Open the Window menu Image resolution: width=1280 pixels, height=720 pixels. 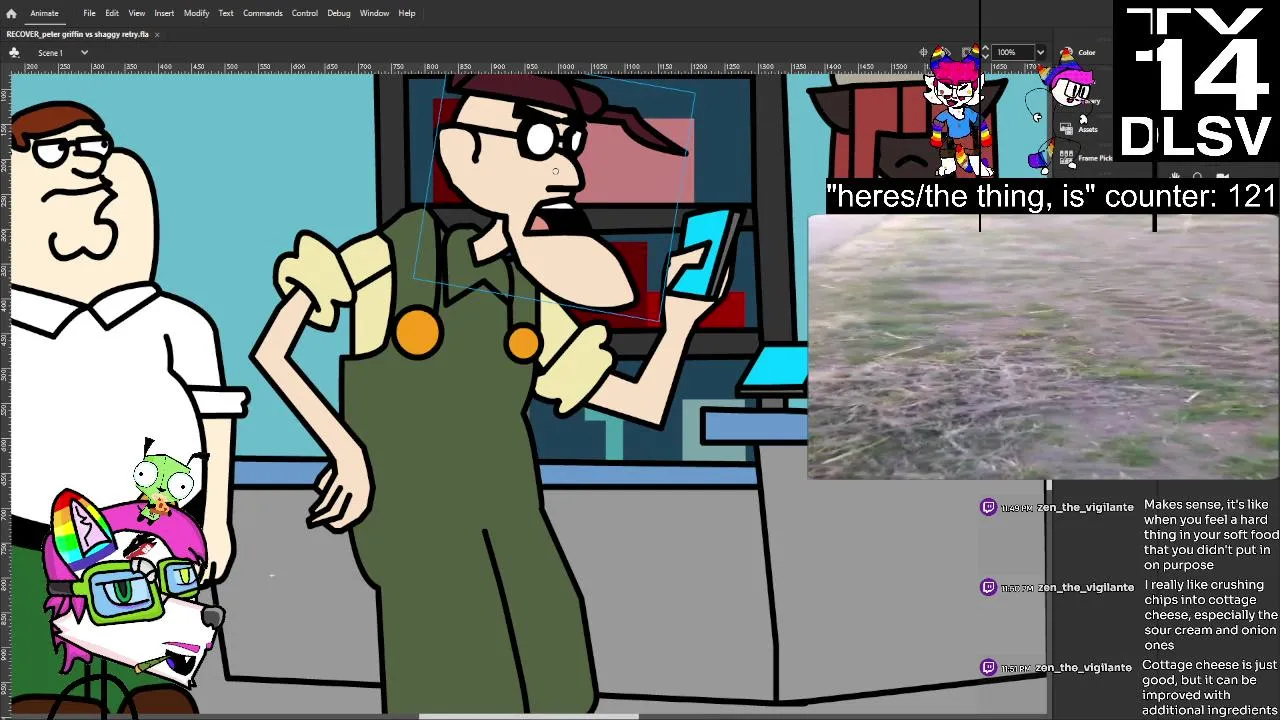pyautogui.click(x=374, y=13)
